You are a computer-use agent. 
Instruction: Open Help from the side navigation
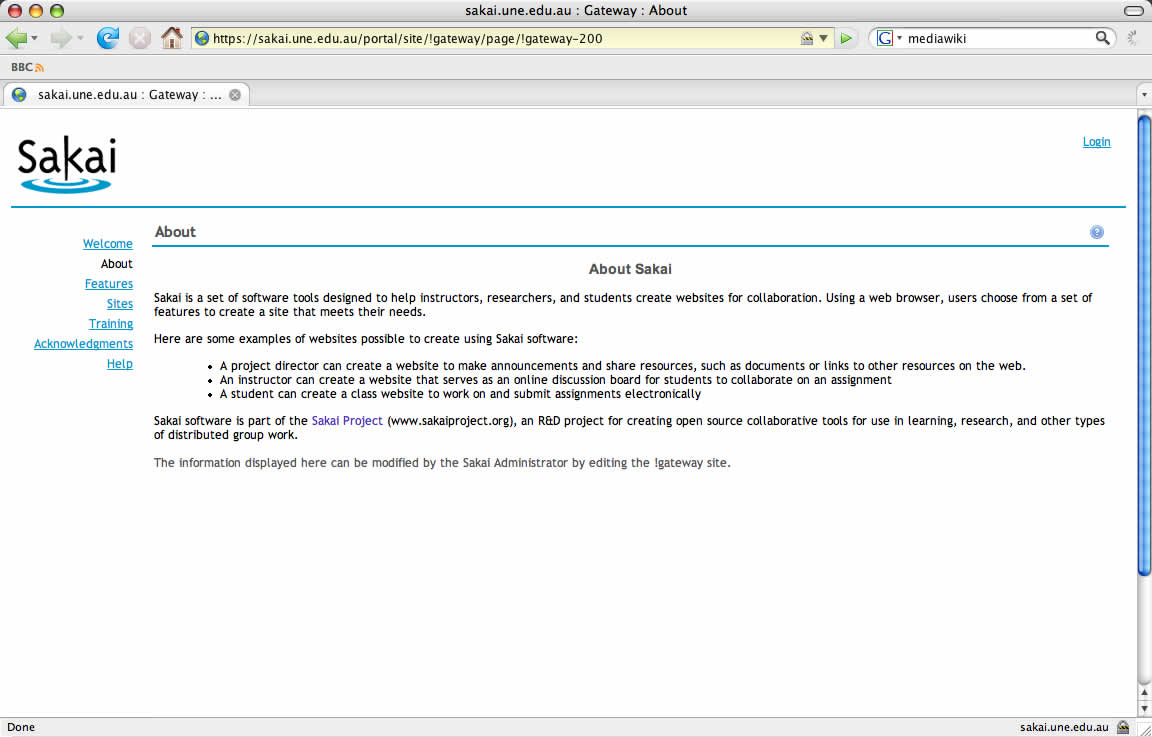[x=120, y=364]
